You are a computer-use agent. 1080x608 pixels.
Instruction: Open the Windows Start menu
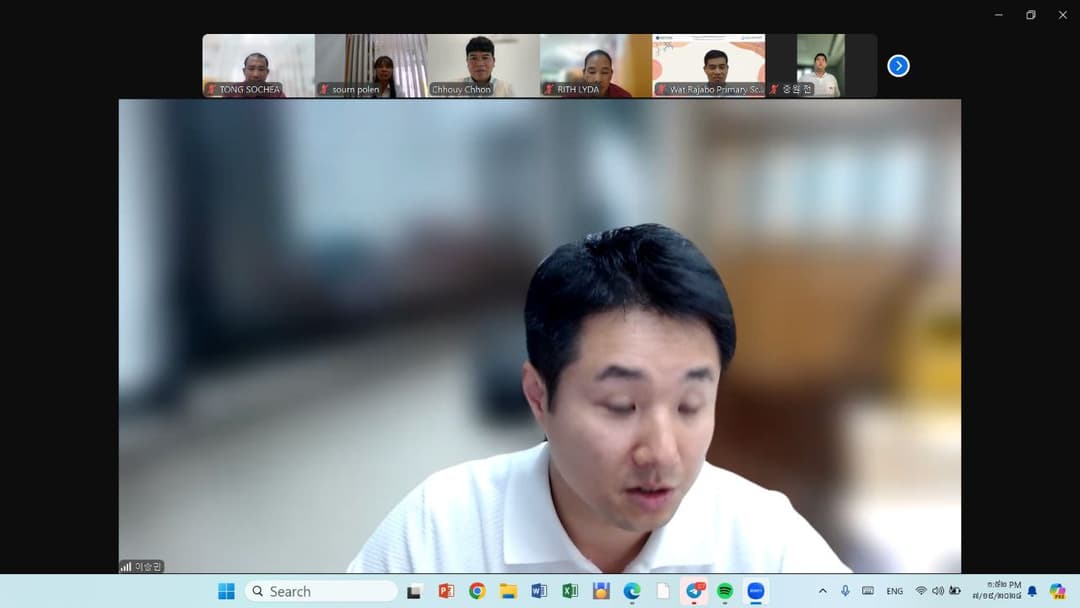tap(227, 591)
